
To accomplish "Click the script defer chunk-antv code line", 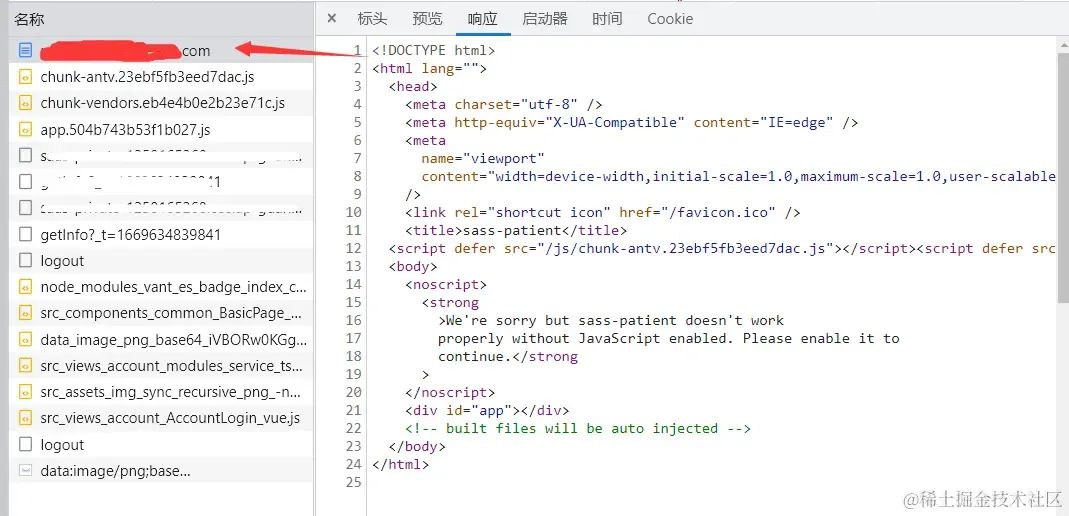I will tap(722, 248).
